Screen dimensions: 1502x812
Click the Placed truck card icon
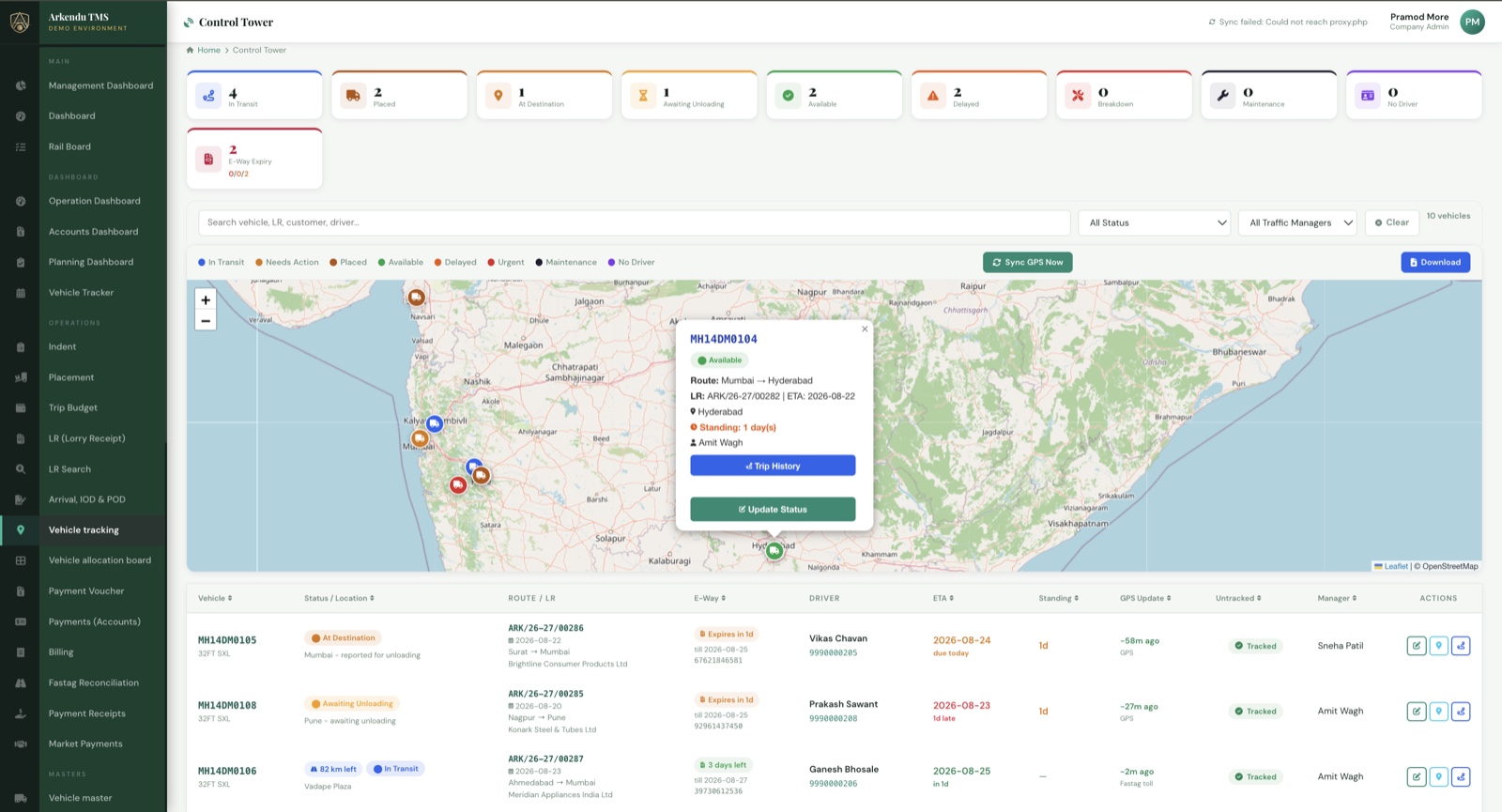353,95
